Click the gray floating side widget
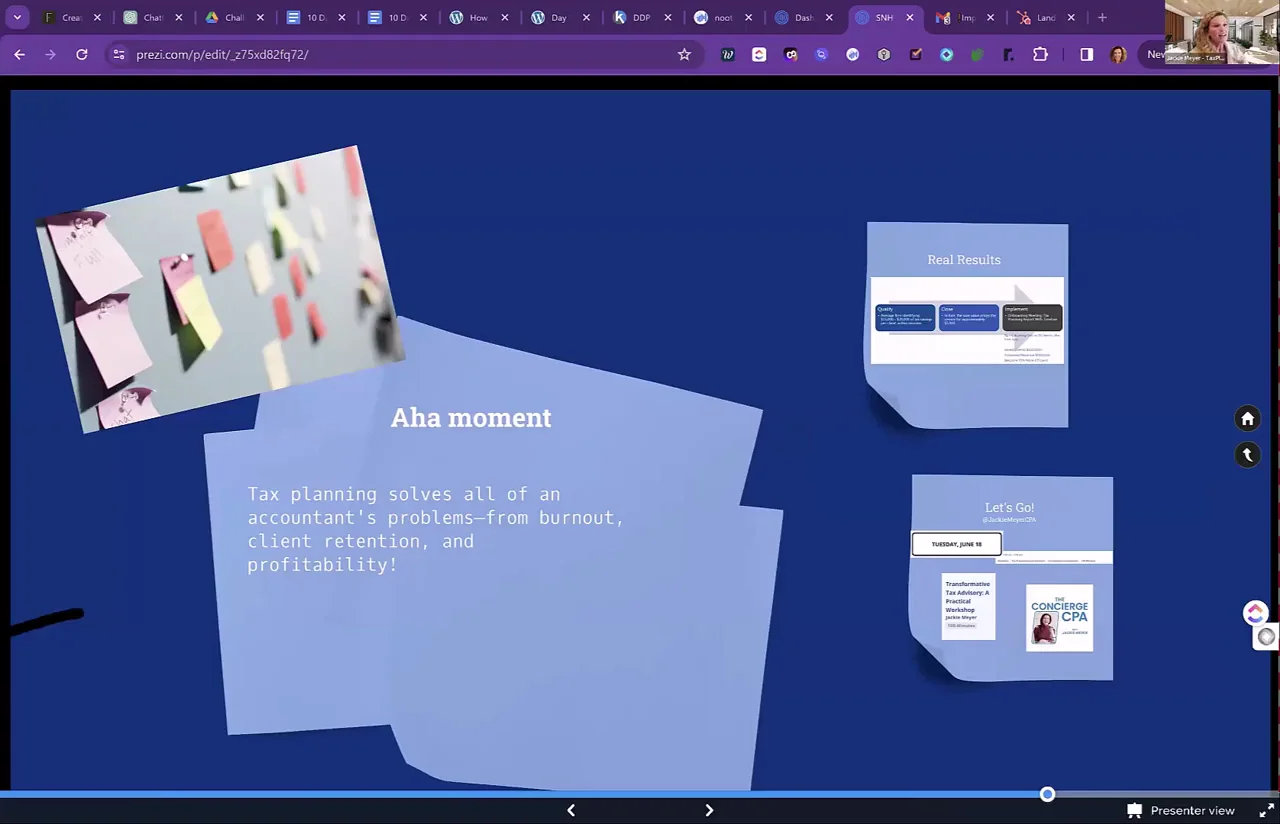 [x=1267, y=636]
